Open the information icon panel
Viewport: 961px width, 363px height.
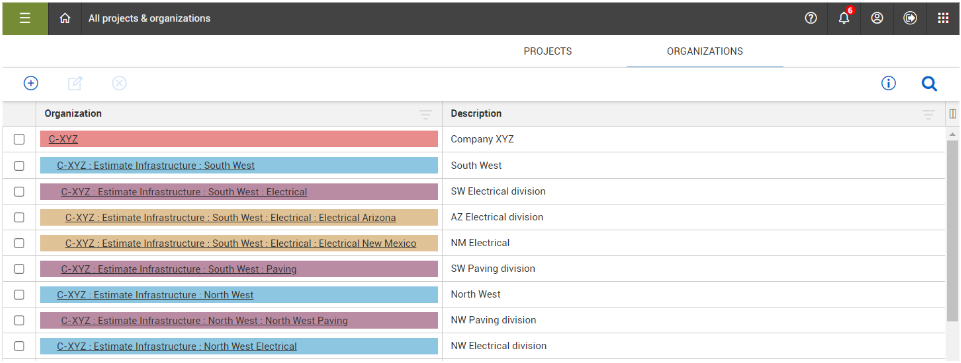click(x=888, y=83)
